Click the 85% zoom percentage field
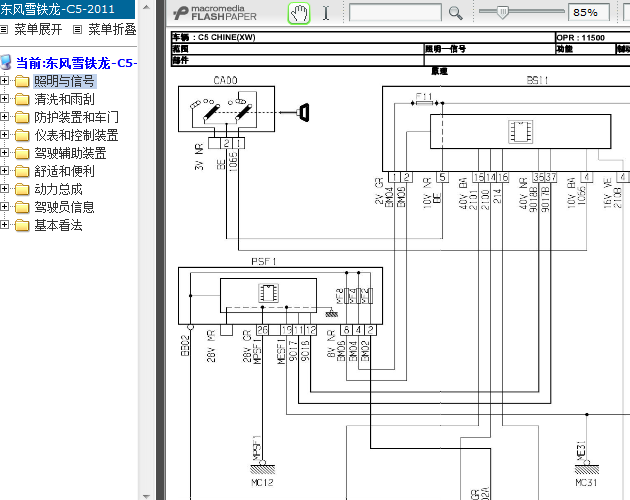 [589, 12]
